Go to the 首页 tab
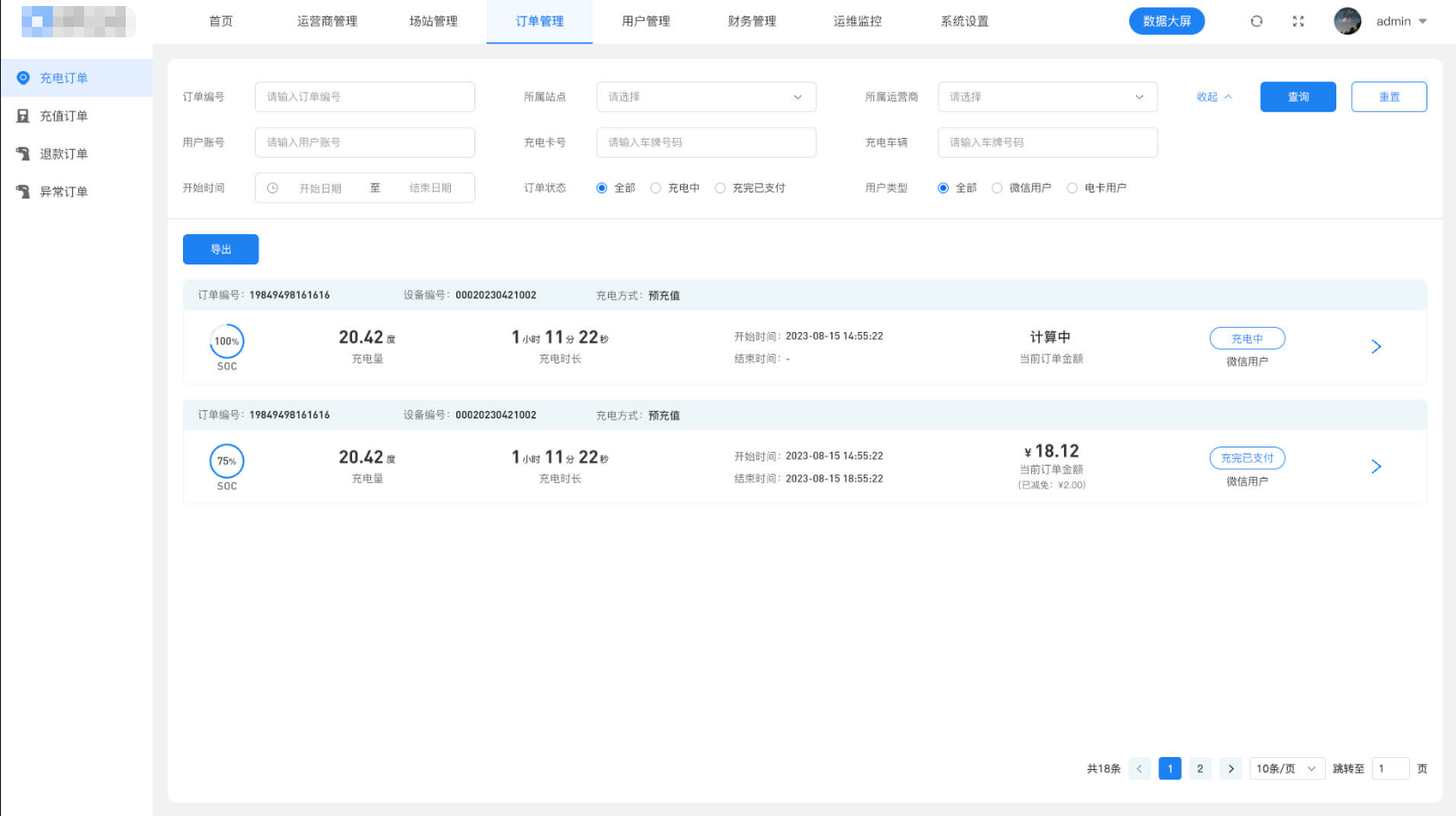Viewport: 1456px width, 816px height. 221,21
